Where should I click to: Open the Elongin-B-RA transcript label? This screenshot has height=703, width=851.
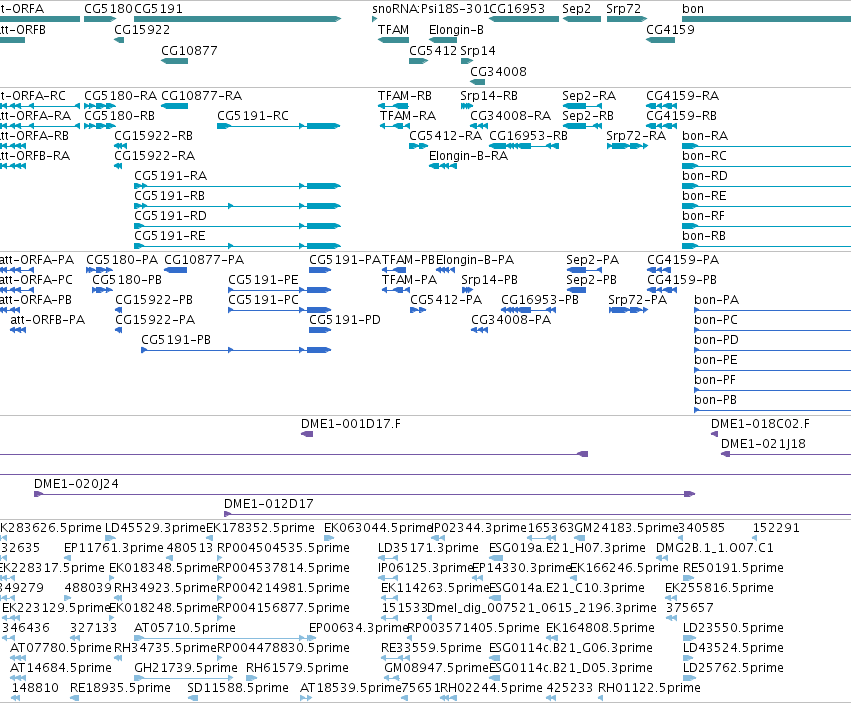468,156
